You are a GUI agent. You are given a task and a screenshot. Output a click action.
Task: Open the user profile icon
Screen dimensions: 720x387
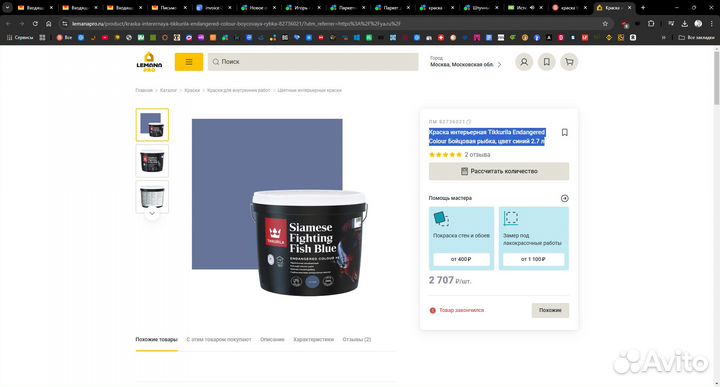tap(524, 62)
